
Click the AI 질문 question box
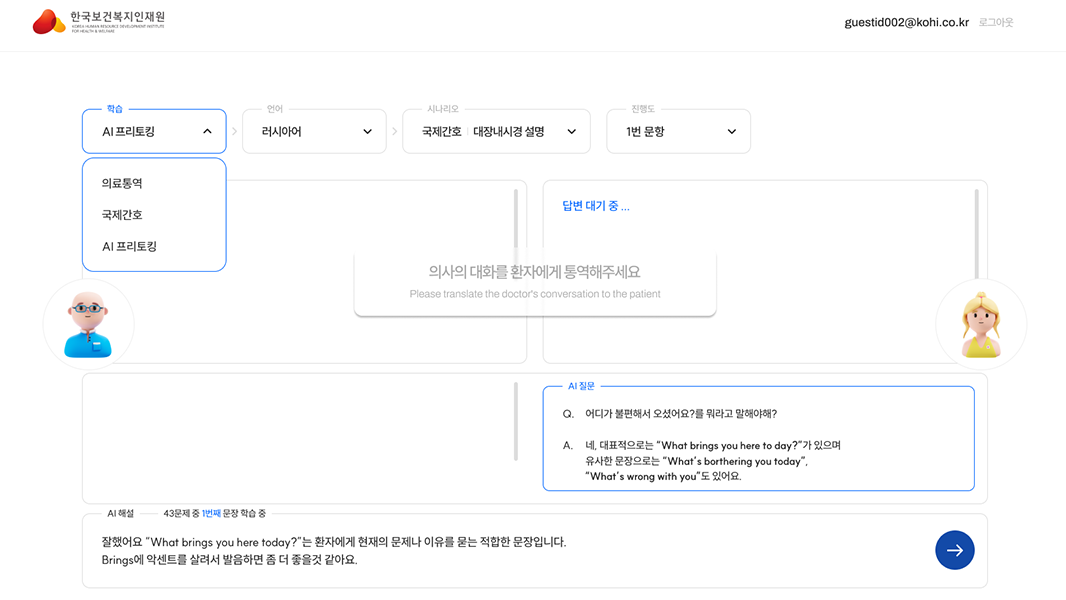click(758, 440)
